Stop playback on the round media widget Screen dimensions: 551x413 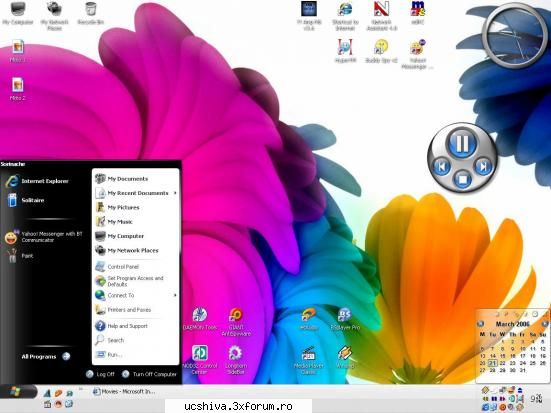[x=462, y=179]
